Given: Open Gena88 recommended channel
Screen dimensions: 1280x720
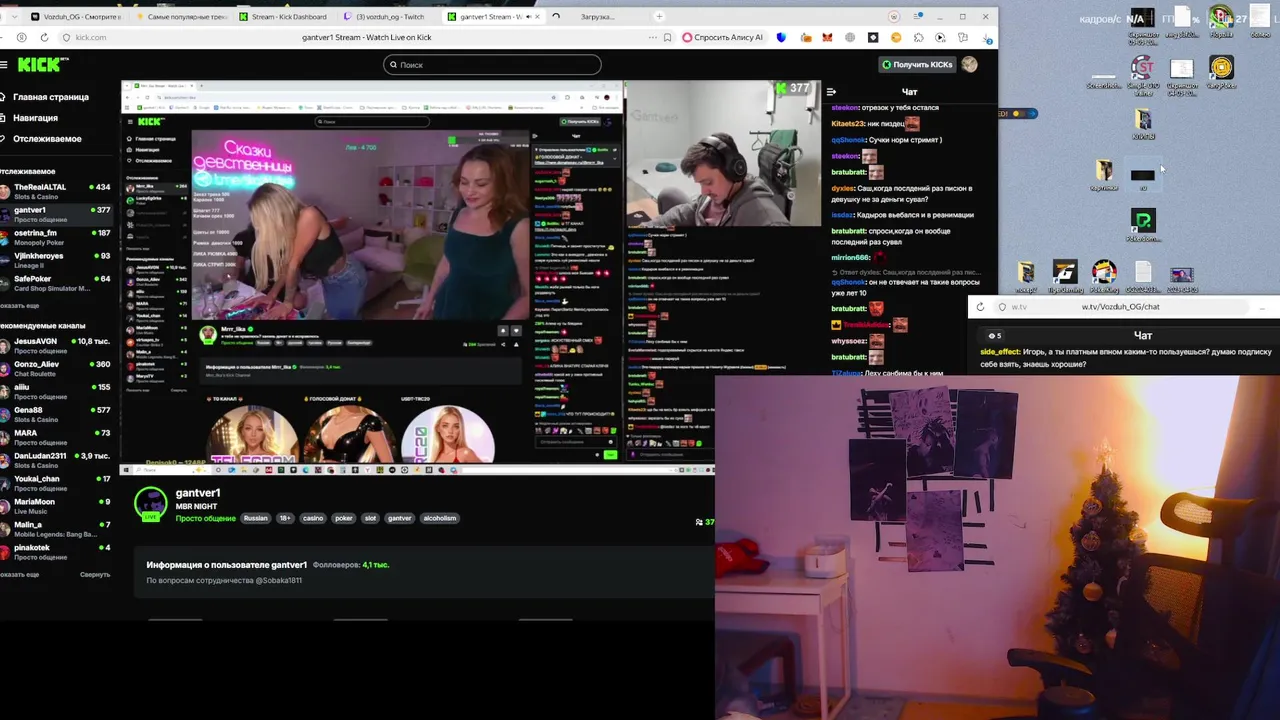Looking at the screenshot, I should click(56, 415).
